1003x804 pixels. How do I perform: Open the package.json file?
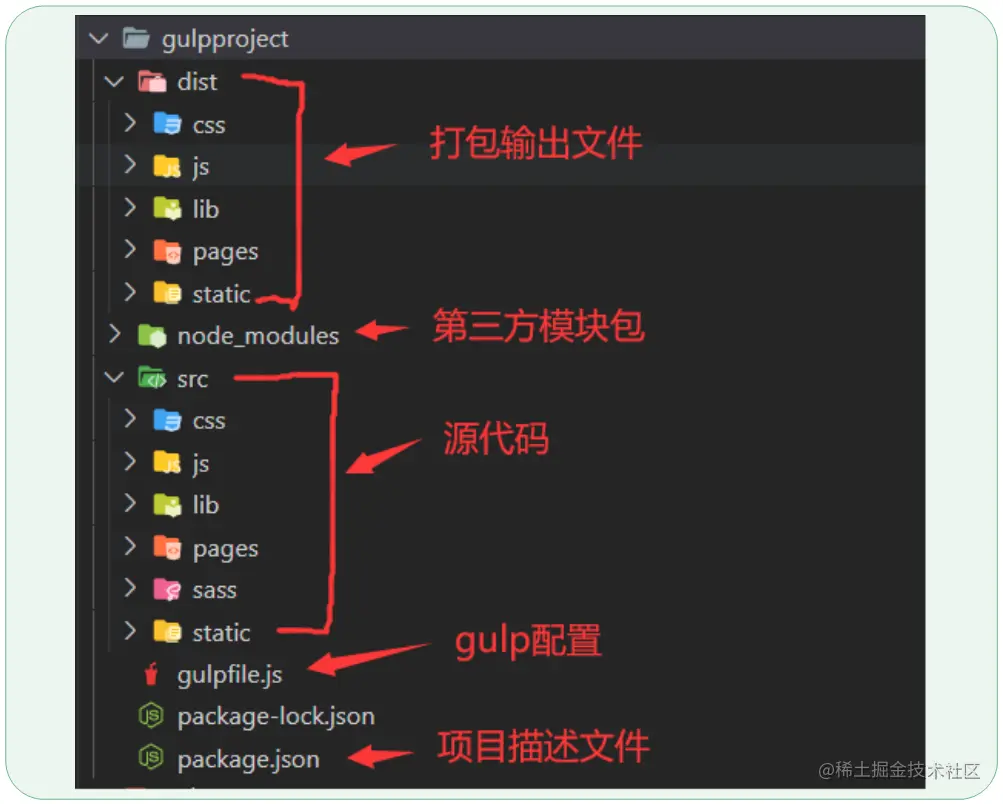[248, 759]
